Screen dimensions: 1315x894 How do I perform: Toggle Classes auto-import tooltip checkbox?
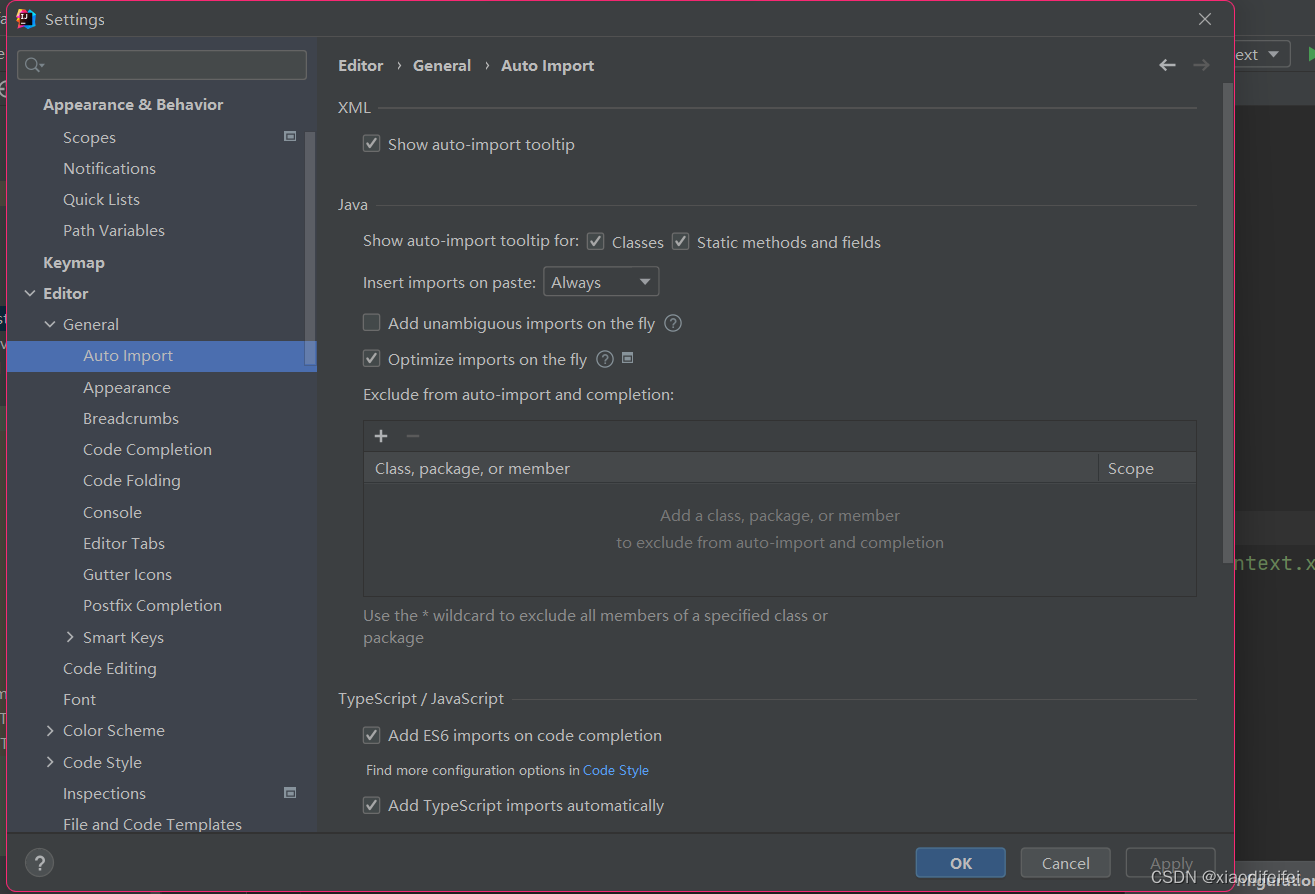click(x=595, y=242)
